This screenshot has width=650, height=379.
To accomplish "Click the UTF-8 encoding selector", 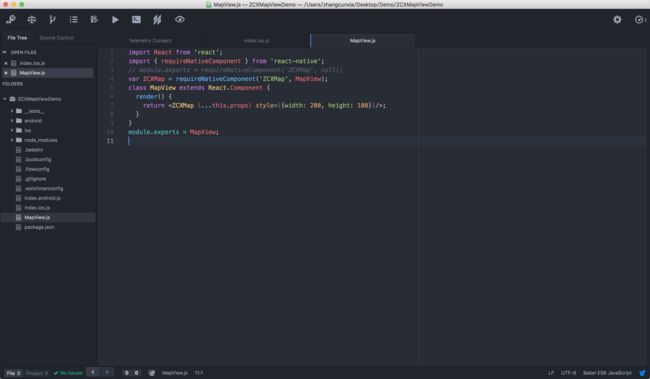I will [568, 373].
